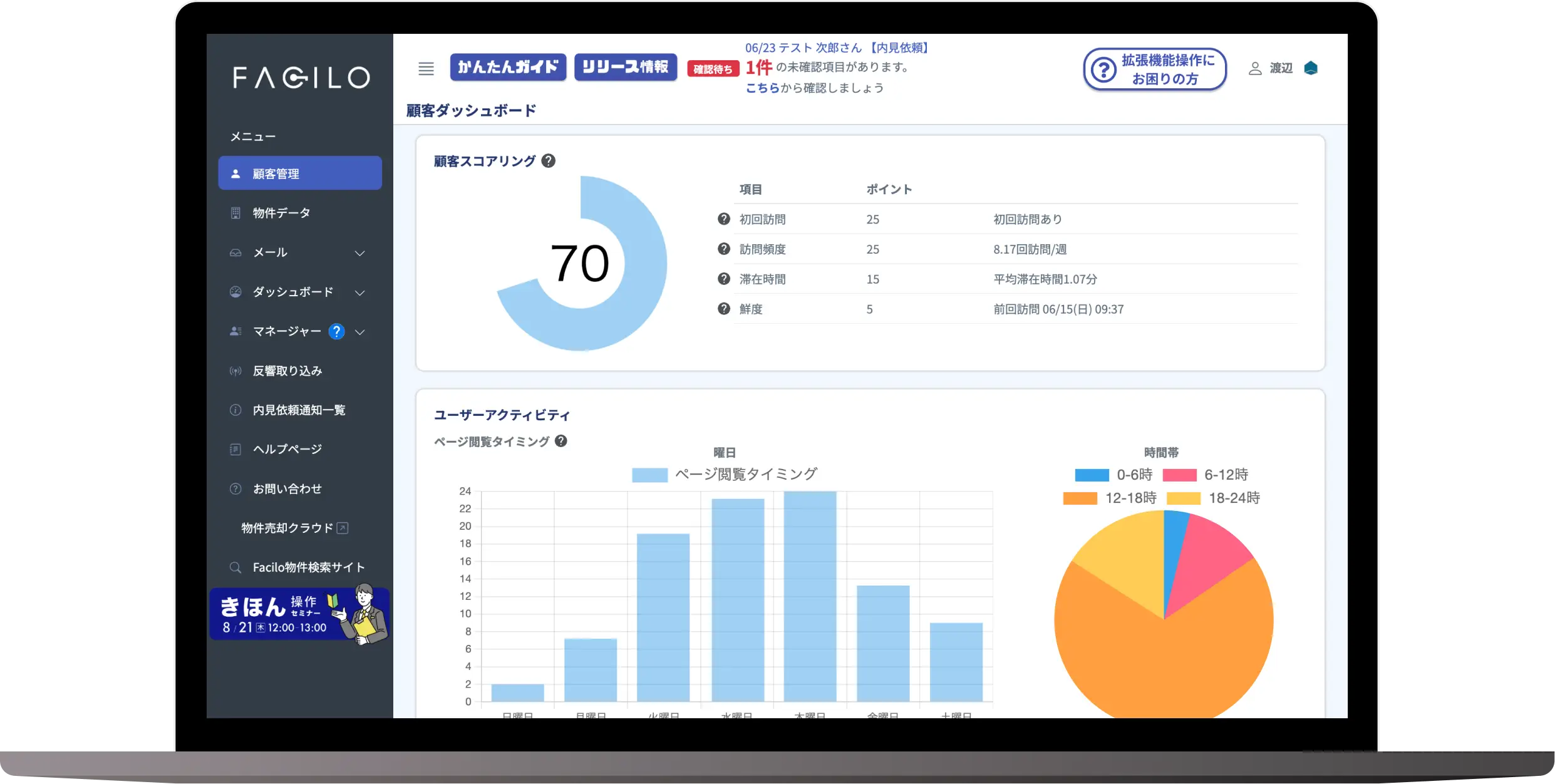
Task: Toggle the 0-6時 pie legend swatch
Action: click(1092, 475)
